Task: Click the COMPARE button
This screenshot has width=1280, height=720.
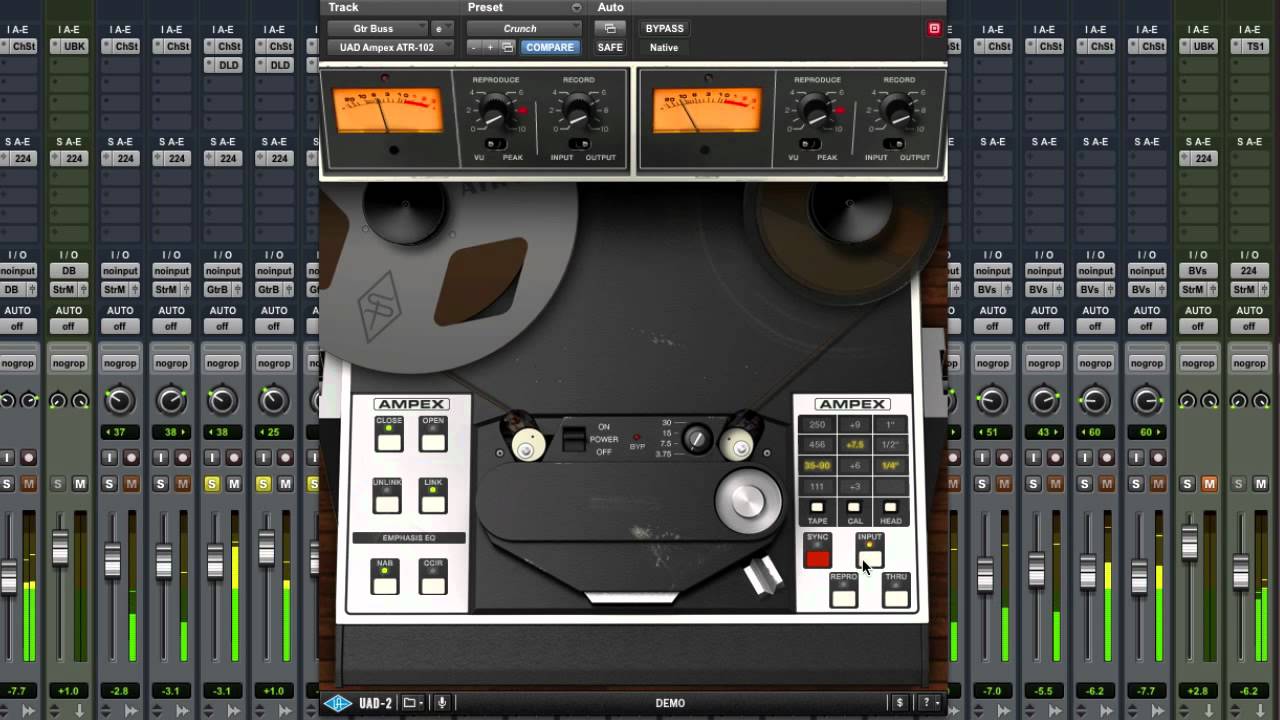Action: (550, 47)
